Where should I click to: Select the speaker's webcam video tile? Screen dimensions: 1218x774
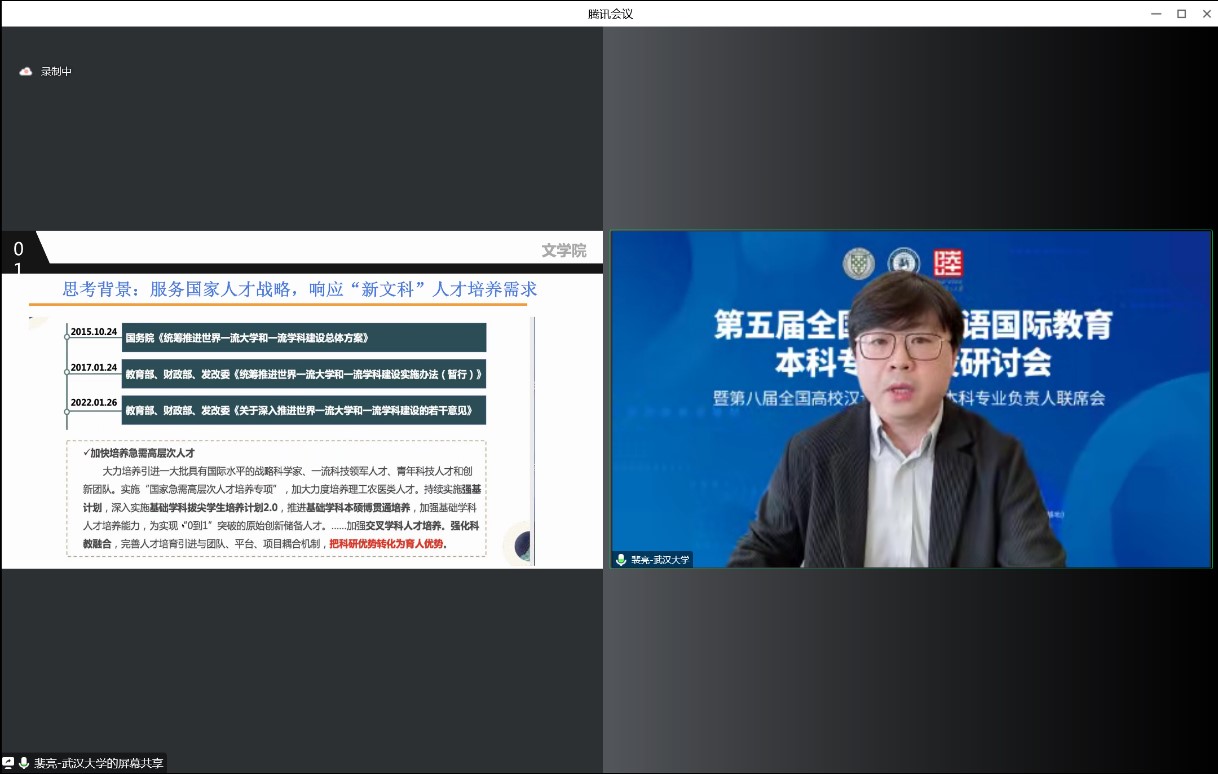[910, 400]
